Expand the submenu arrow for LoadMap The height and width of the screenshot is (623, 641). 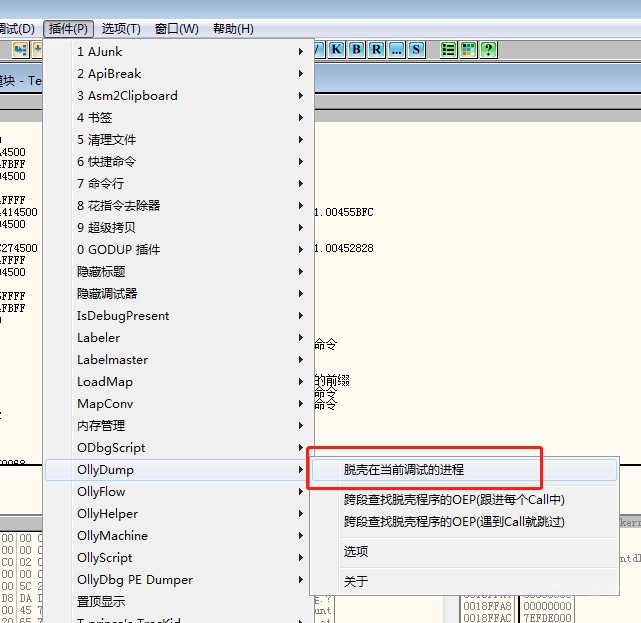(x=301, y=382)
